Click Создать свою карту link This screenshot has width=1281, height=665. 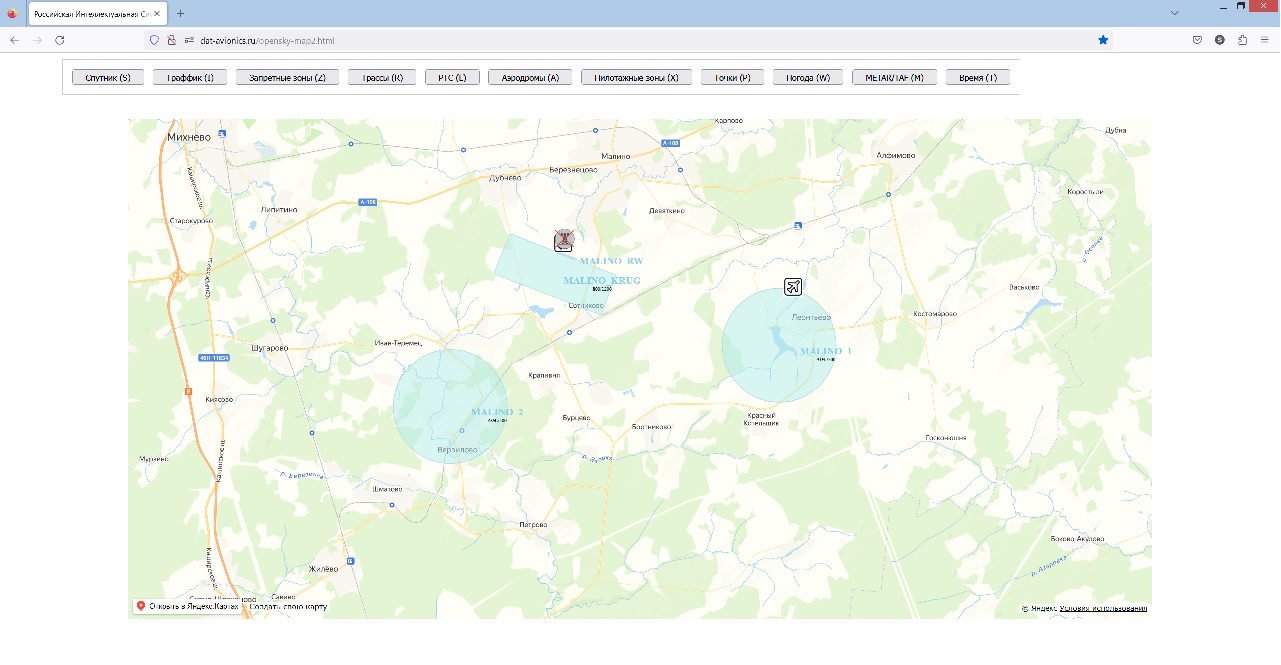(287, 606)
